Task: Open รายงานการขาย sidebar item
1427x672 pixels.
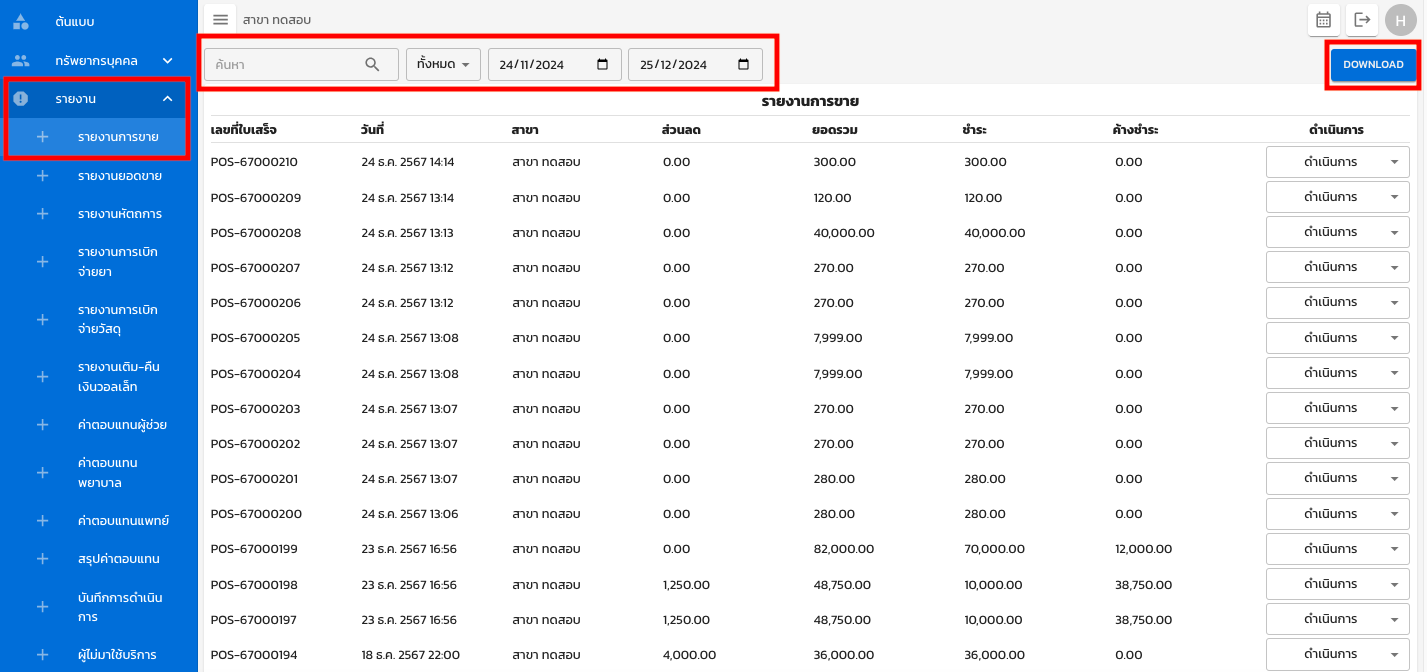Action: (x=98, y=137)
